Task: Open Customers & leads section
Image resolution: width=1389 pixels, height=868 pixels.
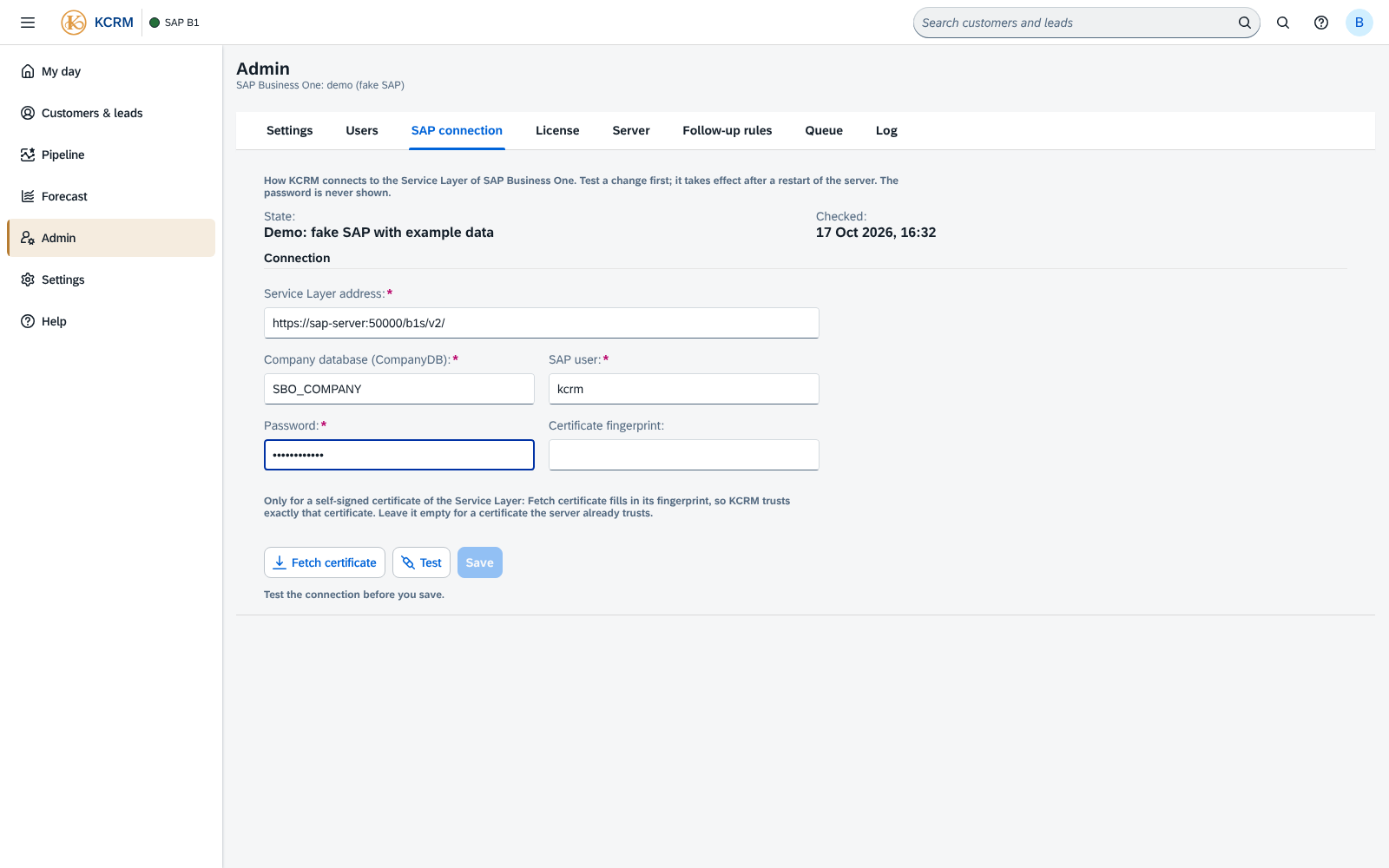Action: [111, 113]
